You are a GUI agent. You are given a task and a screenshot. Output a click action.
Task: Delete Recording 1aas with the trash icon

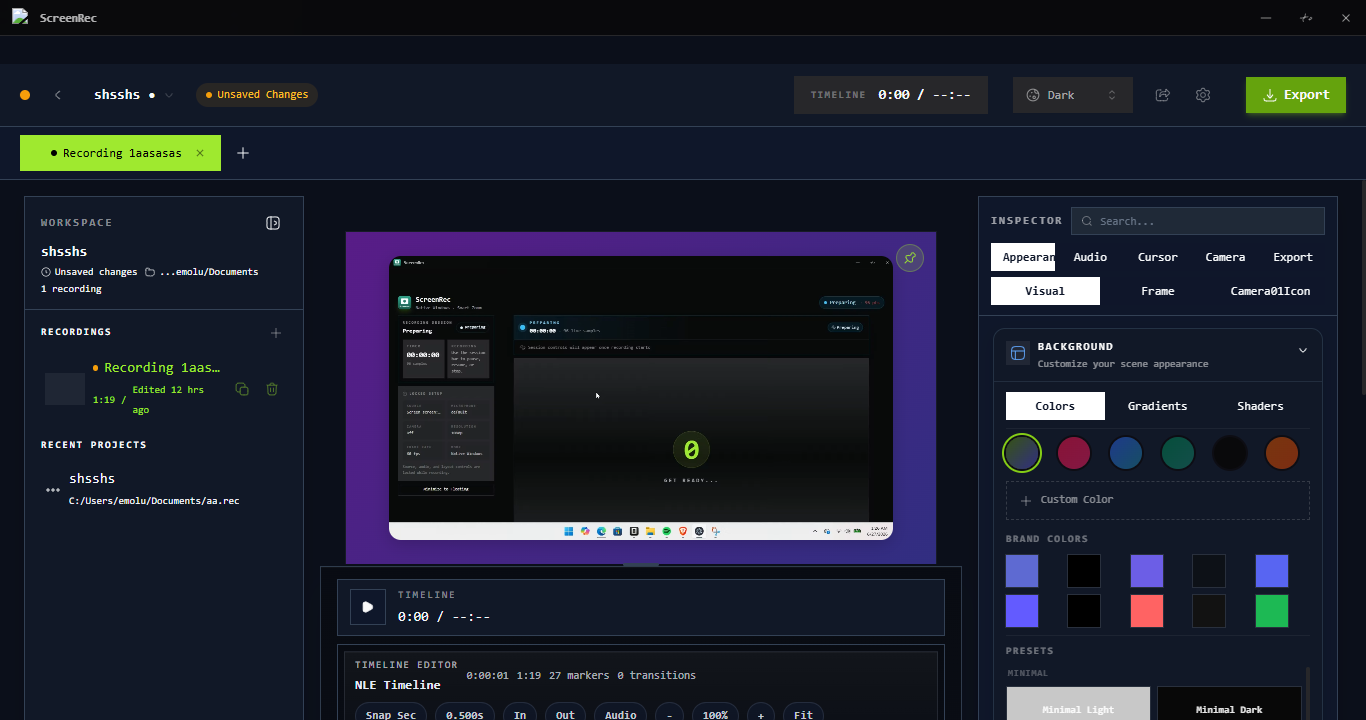pyautogui.click(x=272, y=389)
